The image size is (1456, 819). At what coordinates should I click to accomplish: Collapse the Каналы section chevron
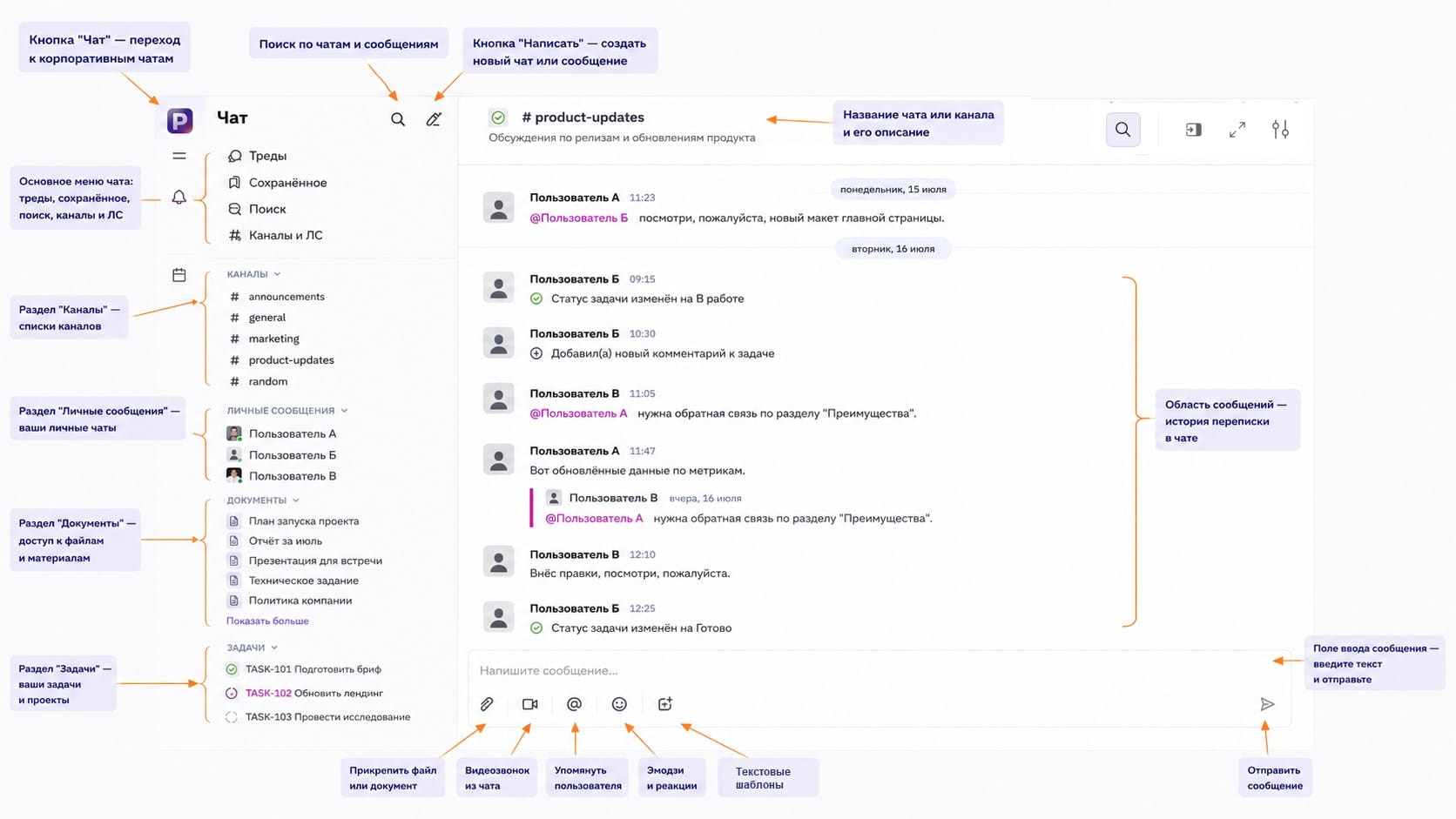tap(277, 274)
